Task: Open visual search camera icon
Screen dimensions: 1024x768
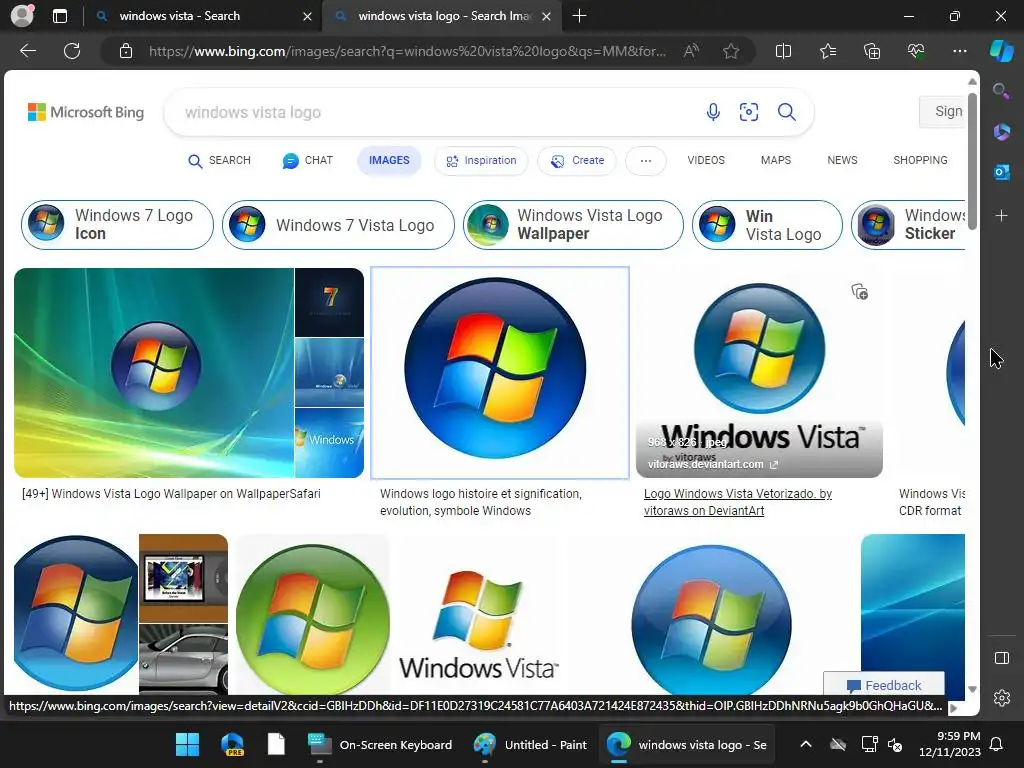Action: [x=749, y=112]
